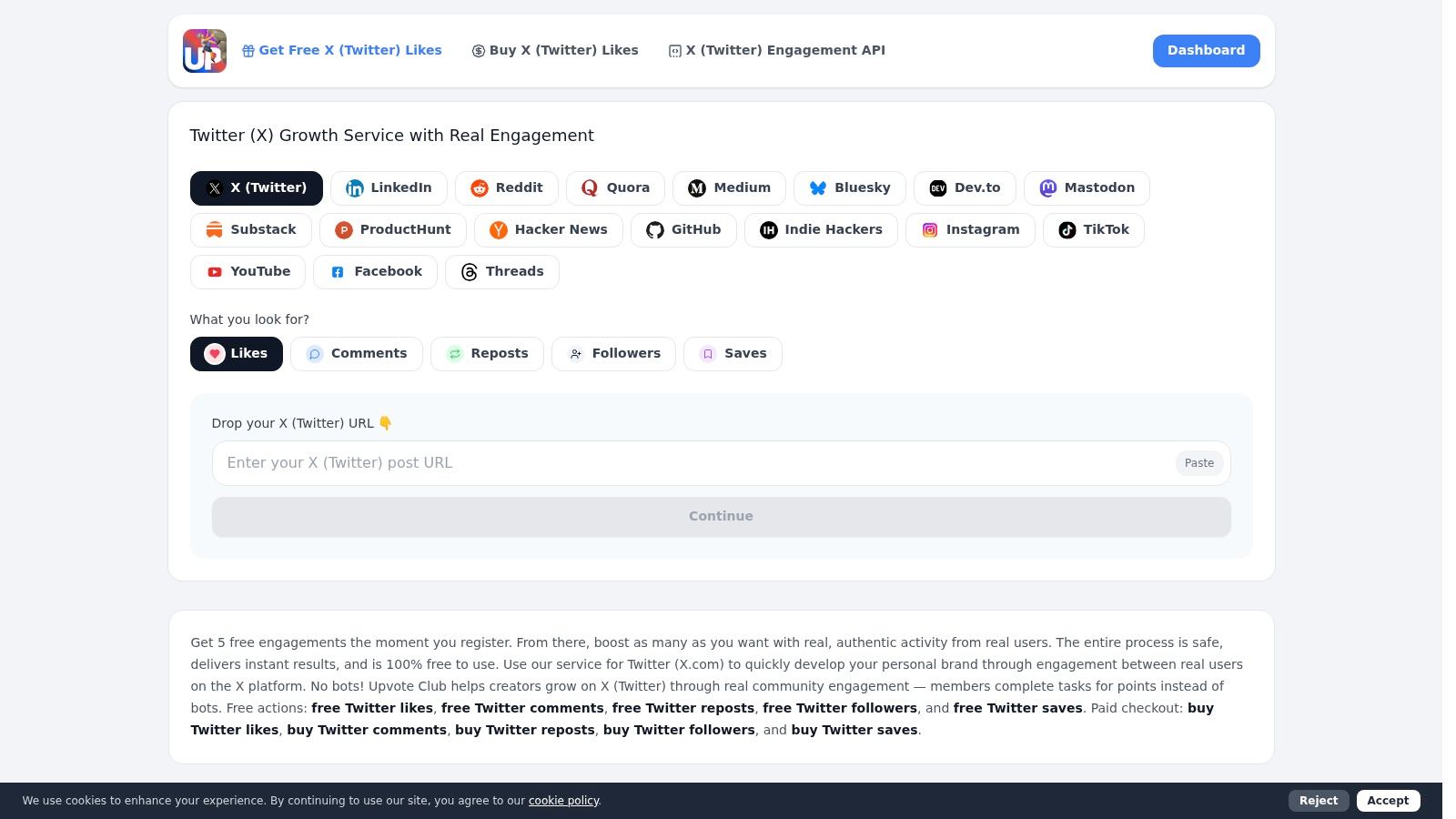
Task: Click the Paste button
Action: (x=1199, y=463)
